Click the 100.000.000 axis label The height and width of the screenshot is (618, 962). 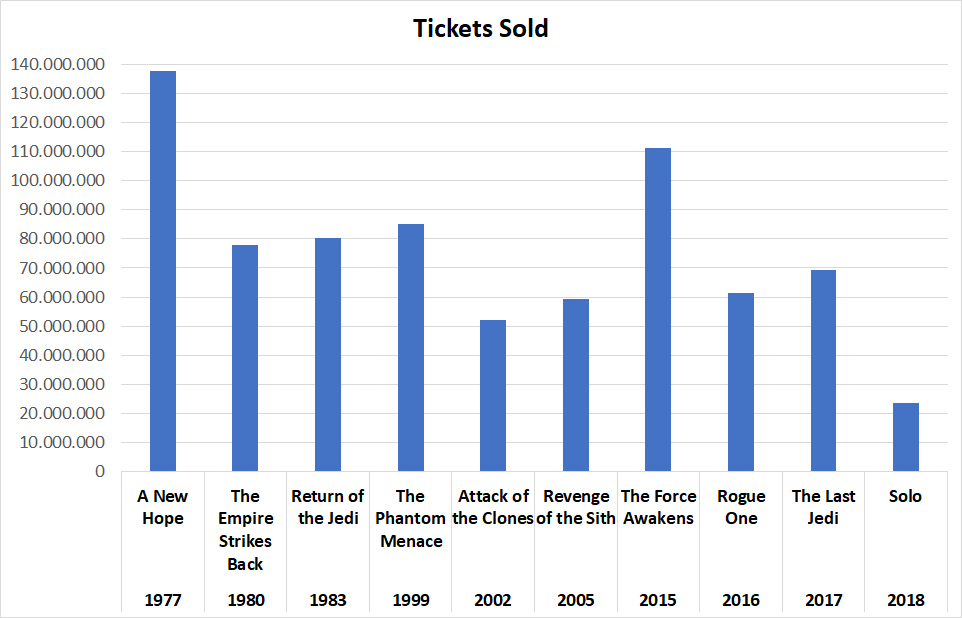click(x=56, y=181)
